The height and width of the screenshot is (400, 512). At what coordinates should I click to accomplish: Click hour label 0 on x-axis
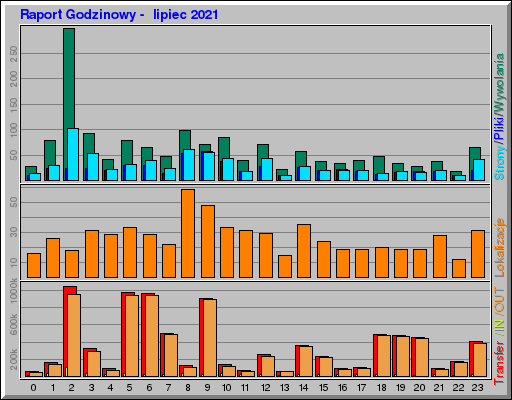click(x=33, y=388)
